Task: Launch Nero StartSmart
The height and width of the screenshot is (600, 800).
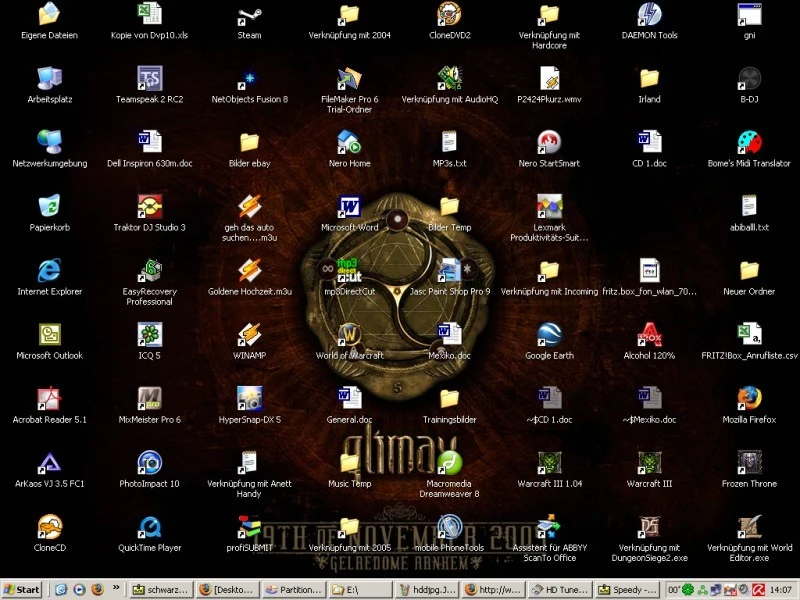Action: 548,144
